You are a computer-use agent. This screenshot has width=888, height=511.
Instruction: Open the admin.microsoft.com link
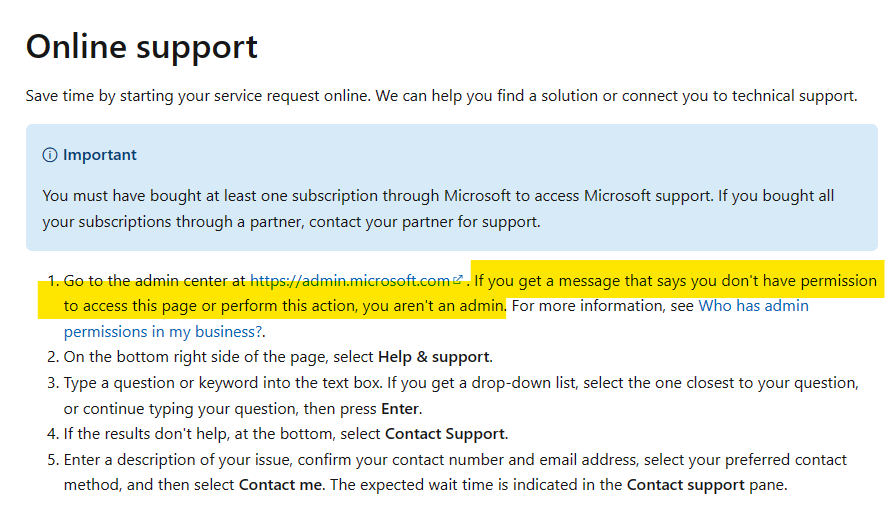tap(350, 281)
